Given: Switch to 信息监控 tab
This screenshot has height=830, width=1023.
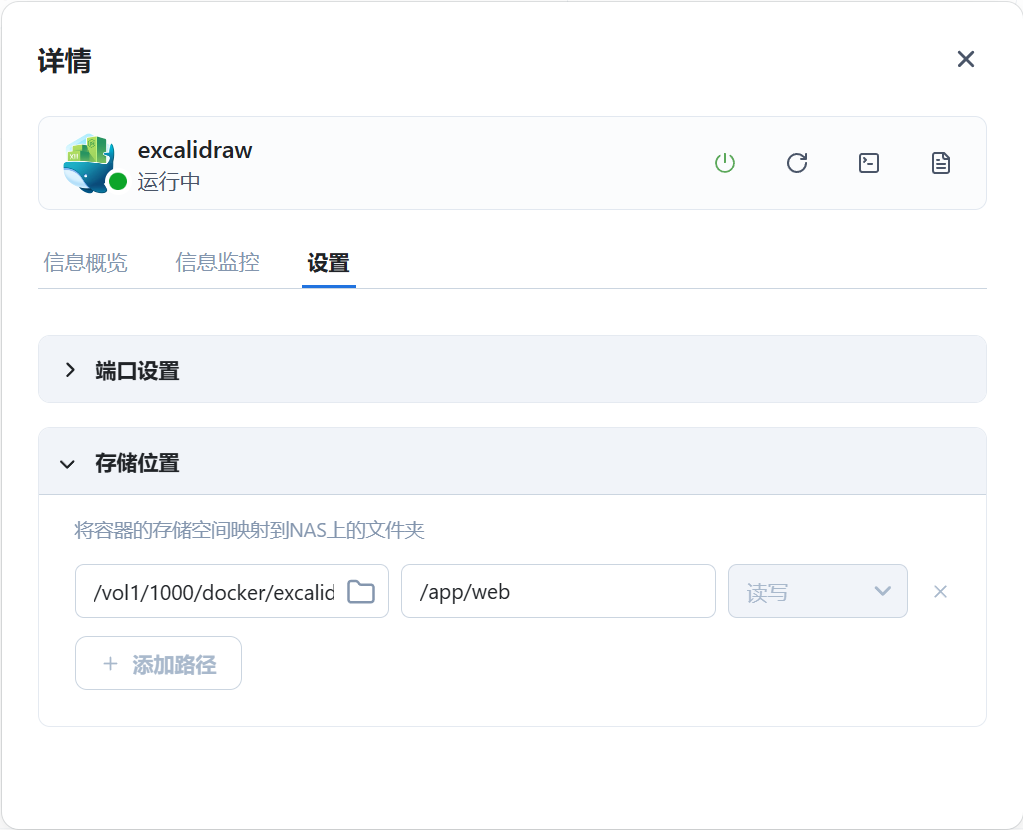Looking at the screenshot, I should (x=217, y=262).
